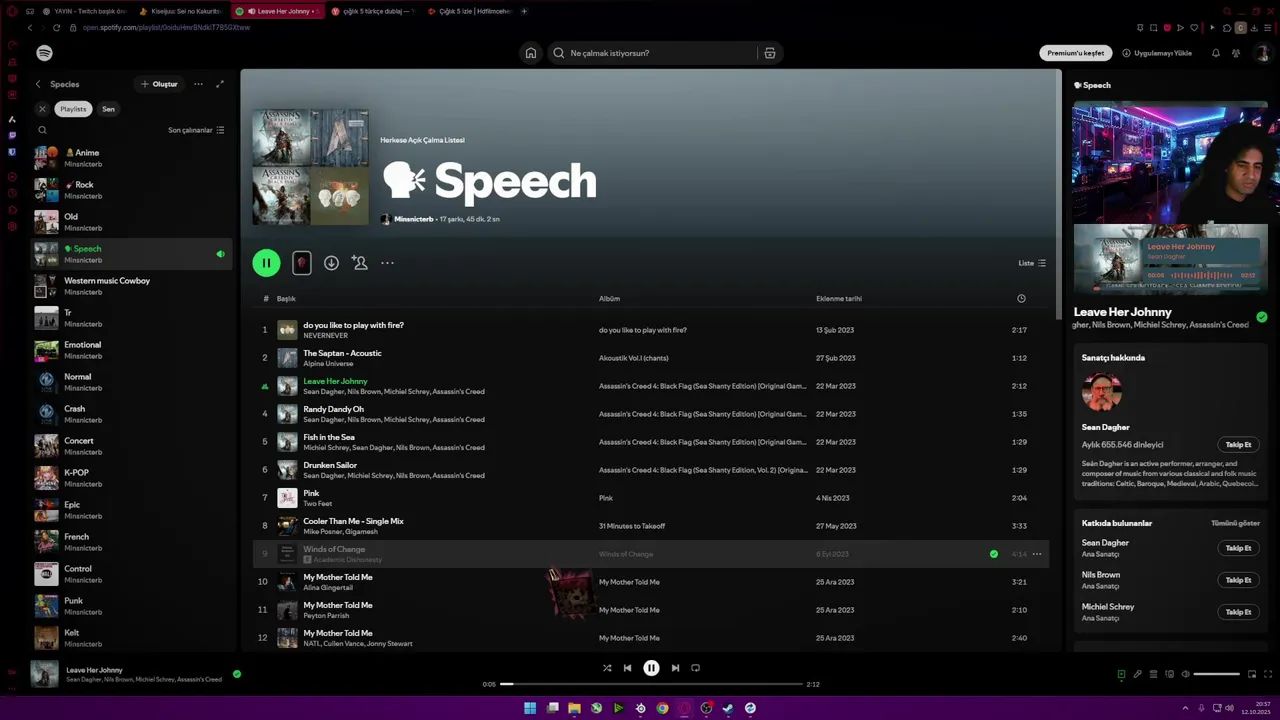This screenshot has height=720, width=1280.
Task: Open mini player icon
Action: [1252, 674]
